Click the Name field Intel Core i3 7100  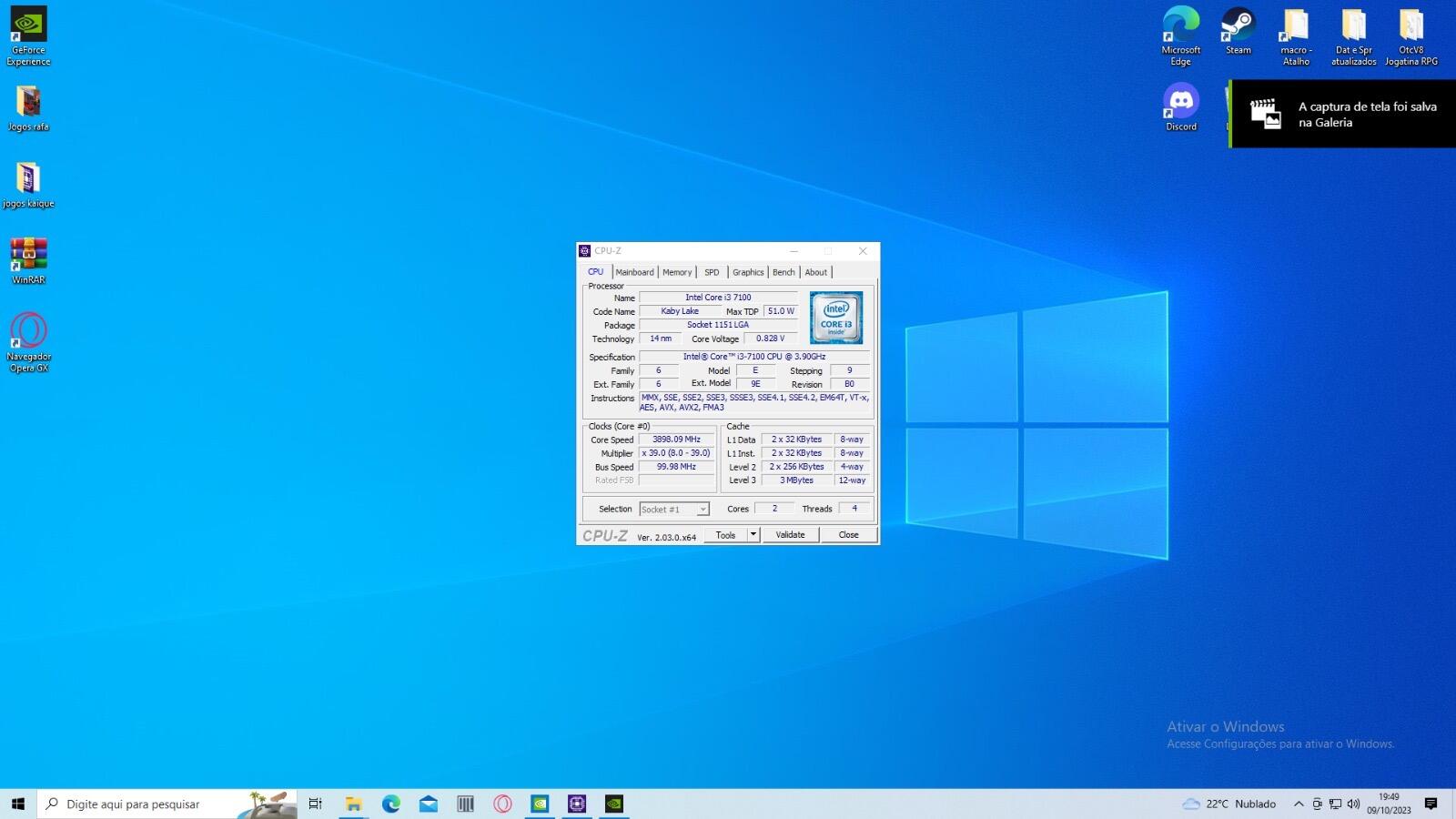click(x=718, y=298)
